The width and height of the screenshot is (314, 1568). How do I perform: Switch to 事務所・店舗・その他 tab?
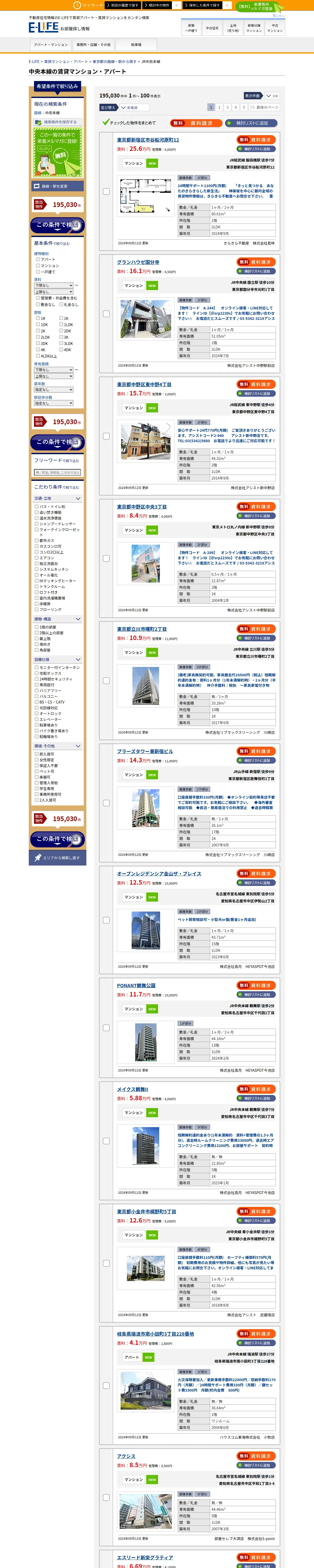point(93,44)
